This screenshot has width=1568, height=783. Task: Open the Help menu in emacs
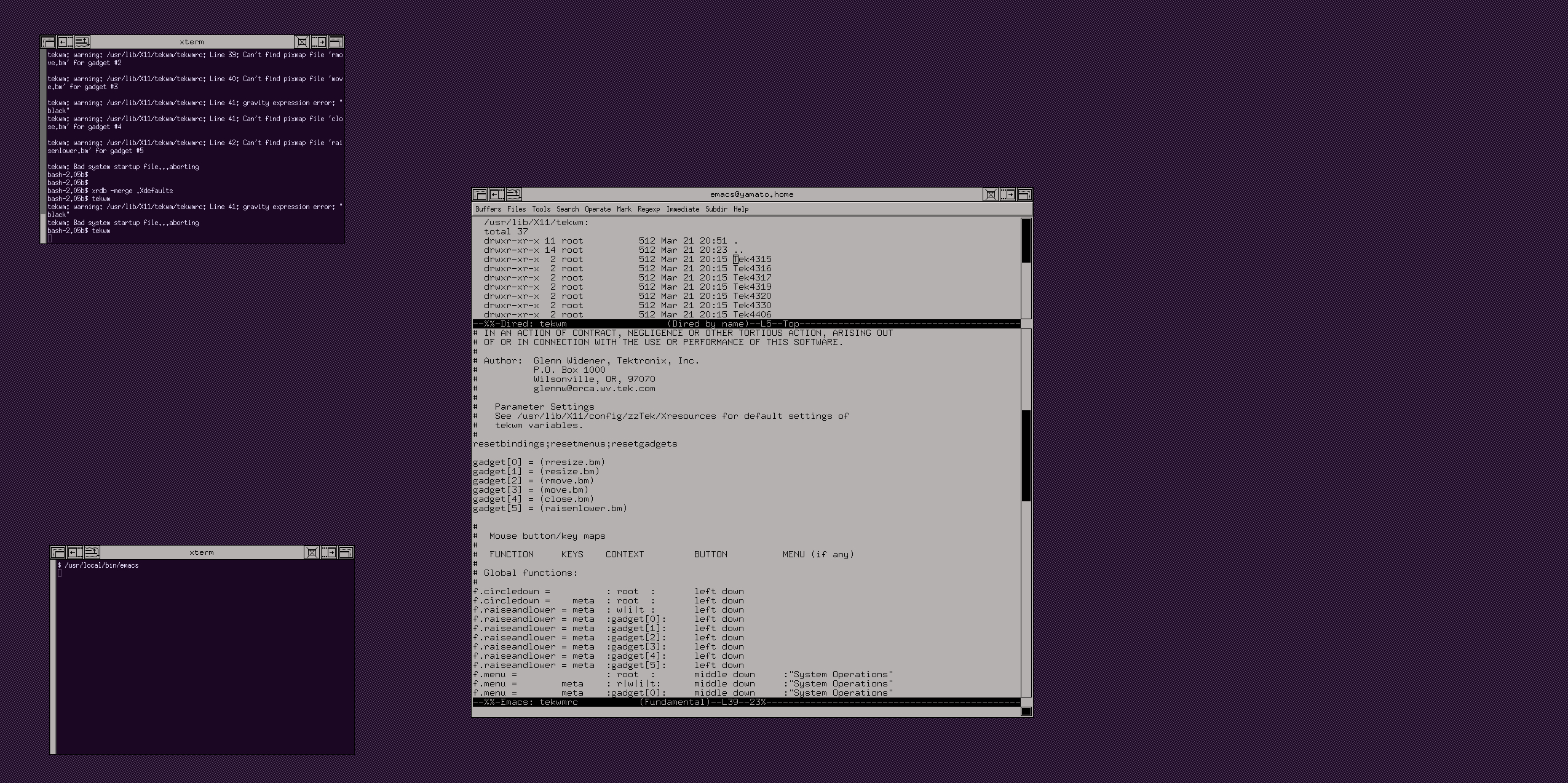click(x=741, y=209)
